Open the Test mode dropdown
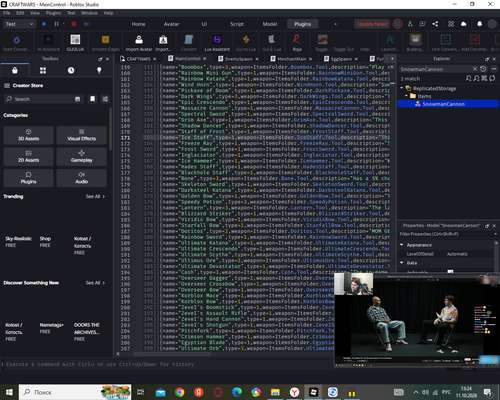The width and height of the screenshot is (500, 400). (x=19, y=24)
